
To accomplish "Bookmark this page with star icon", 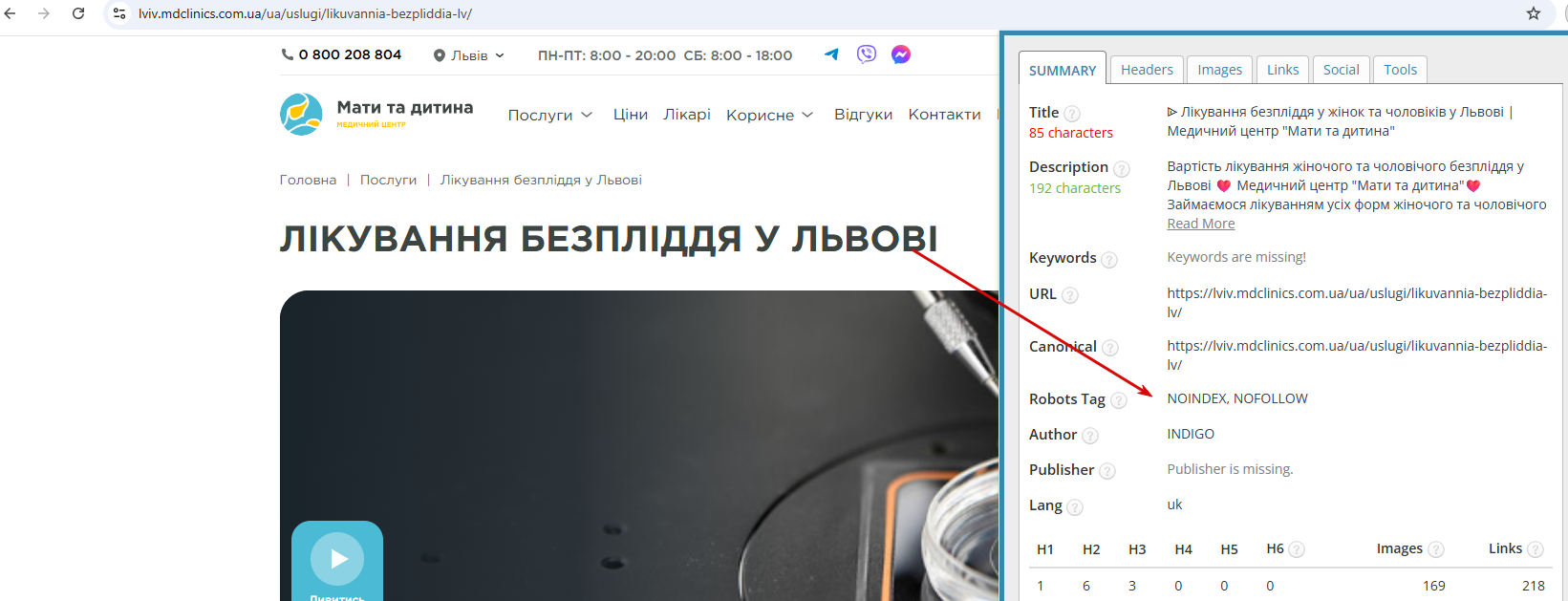I will pyautogui.click(x=1534, y=13).
